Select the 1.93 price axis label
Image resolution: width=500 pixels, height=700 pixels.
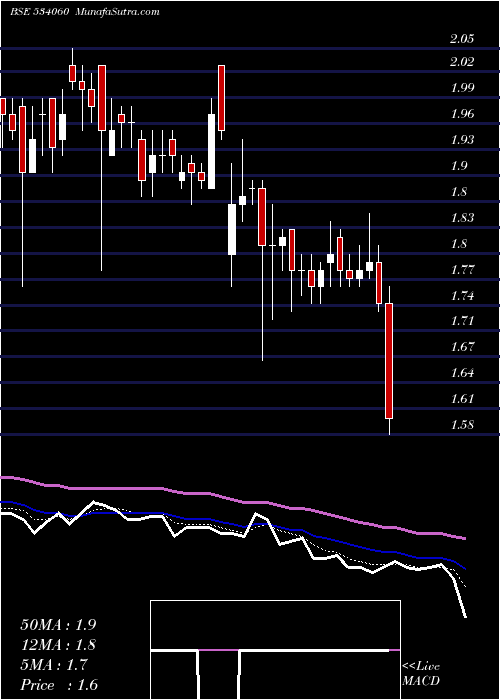tap(462, 140)
